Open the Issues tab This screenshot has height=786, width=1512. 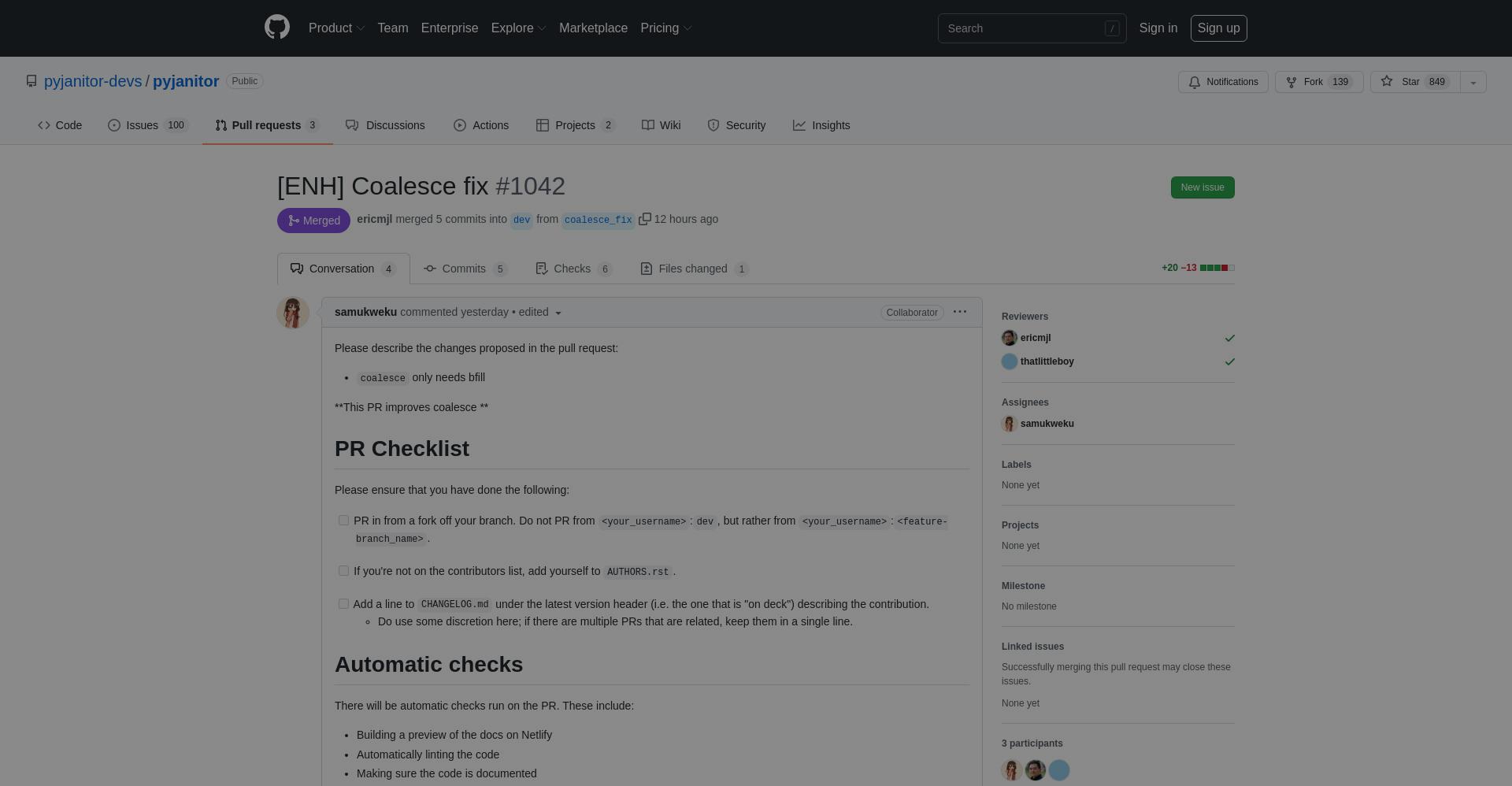[148, 125]
